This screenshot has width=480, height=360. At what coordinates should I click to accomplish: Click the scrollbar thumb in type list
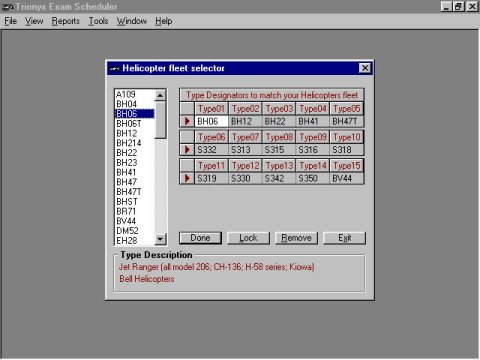point(160,120)
